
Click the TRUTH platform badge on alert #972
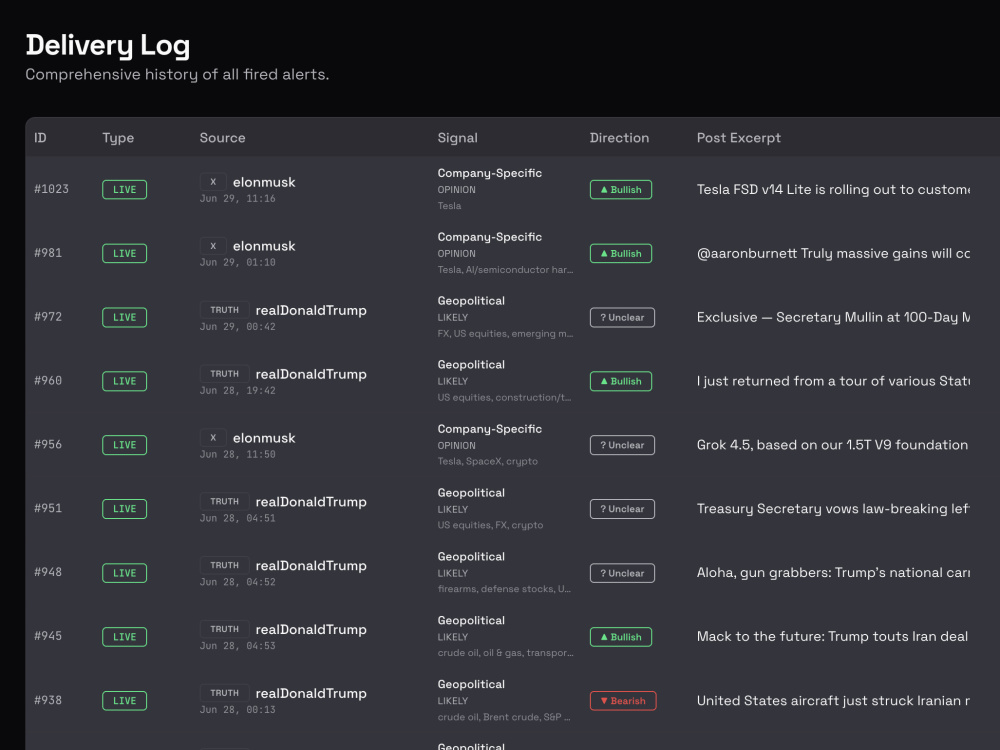click(x=224, y=310)
